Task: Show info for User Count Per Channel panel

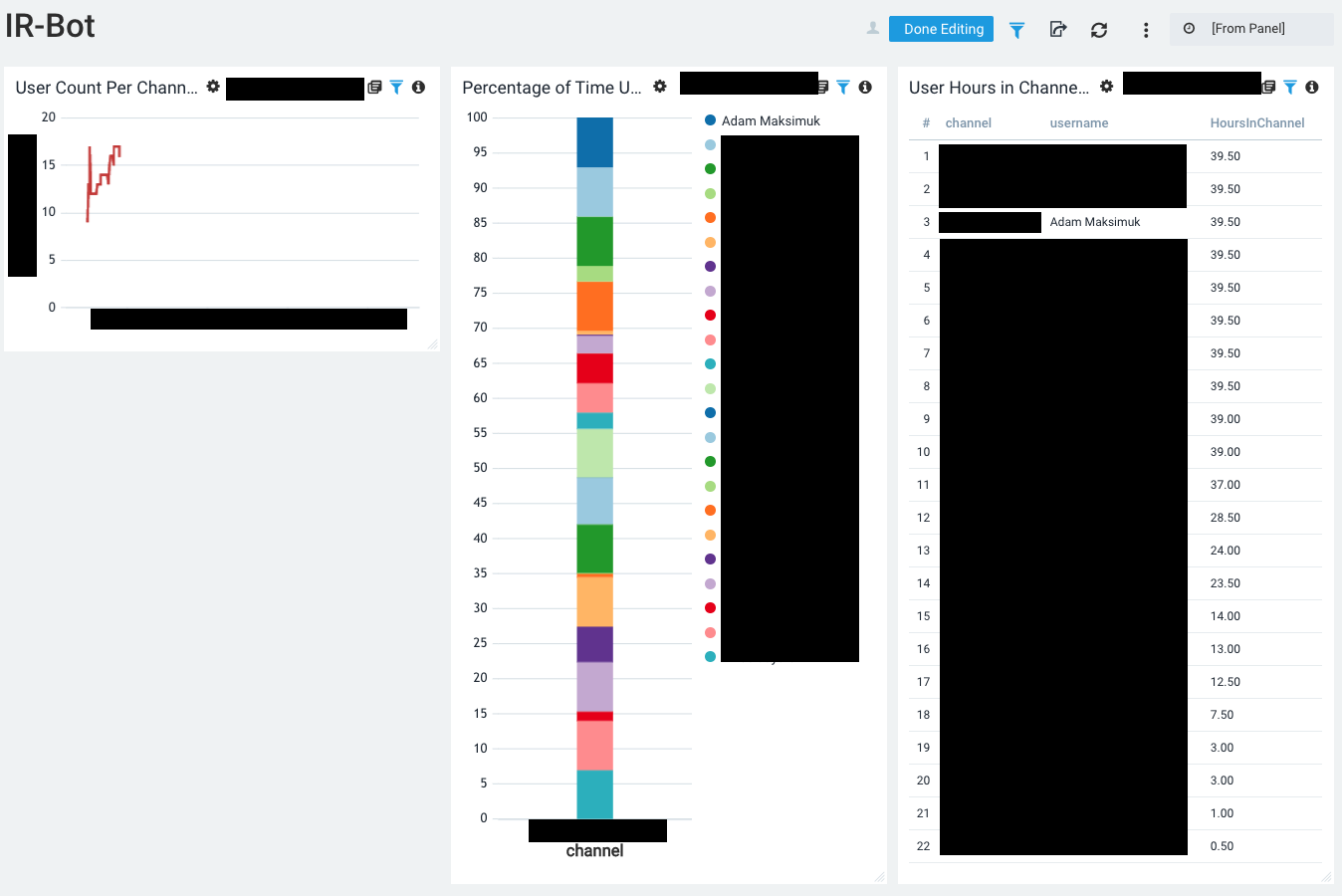Action: pos(418,87)
